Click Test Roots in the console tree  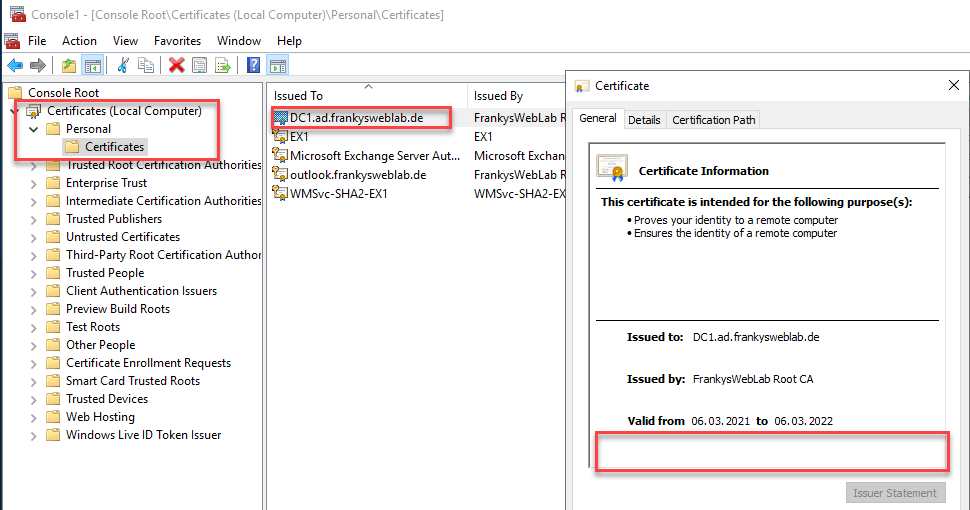pyautogui.click(x=93, y=327)
